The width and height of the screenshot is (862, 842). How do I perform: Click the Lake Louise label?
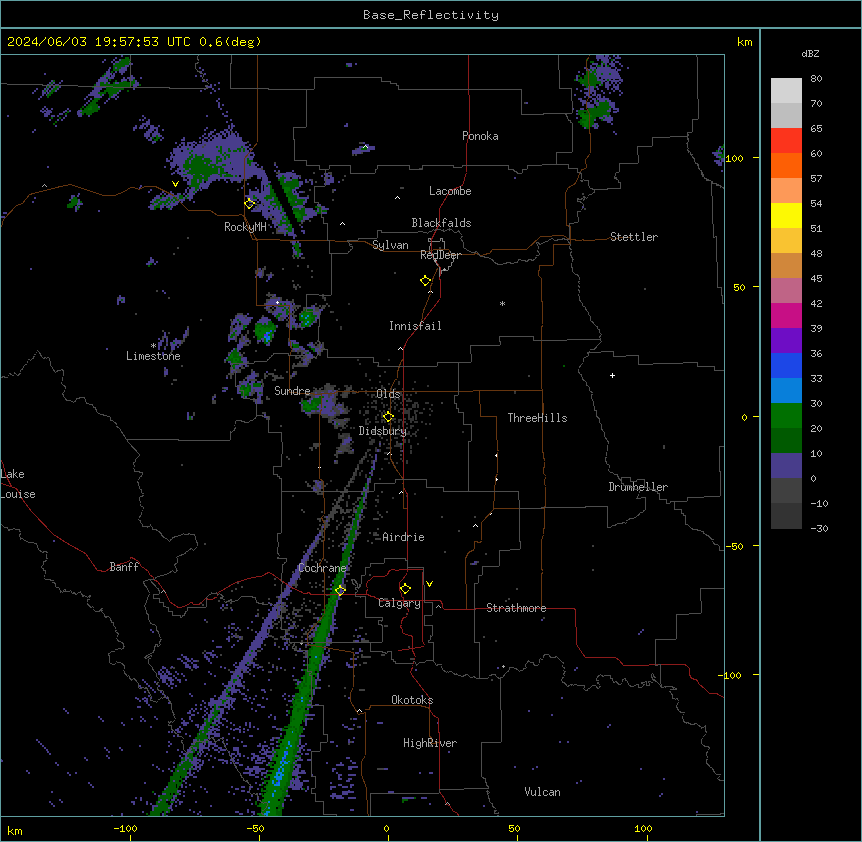click(18, 484)
